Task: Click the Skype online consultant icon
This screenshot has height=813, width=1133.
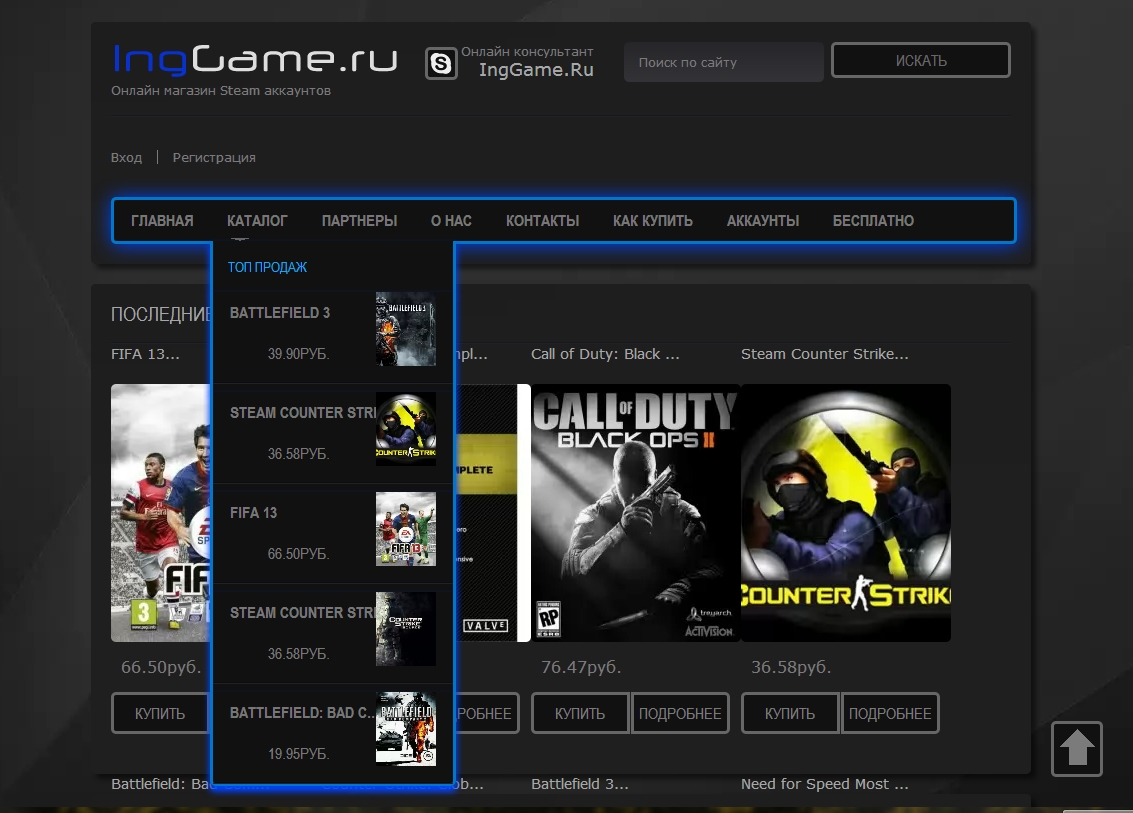Action: coord(441,63)
